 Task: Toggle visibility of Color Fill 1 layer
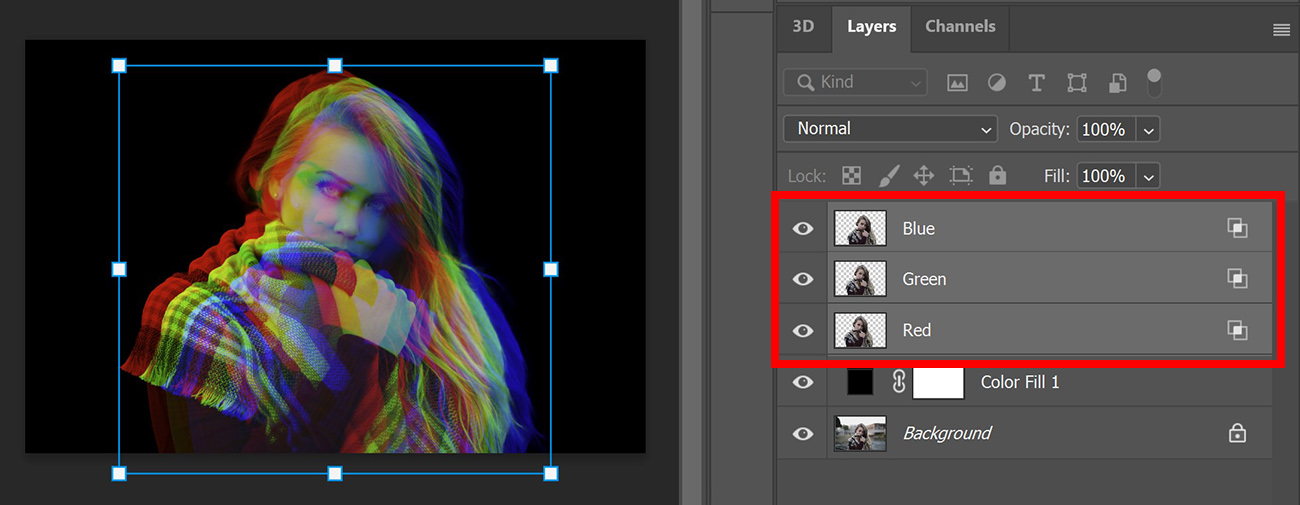803,382
